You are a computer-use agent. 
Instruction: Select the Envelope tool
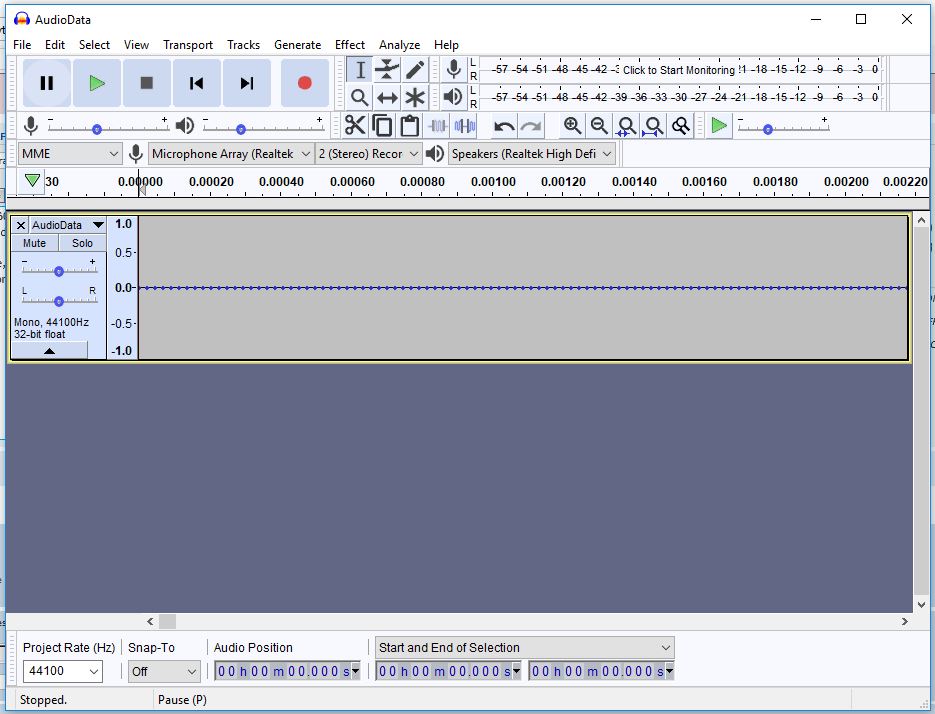[x=387, y=70]
